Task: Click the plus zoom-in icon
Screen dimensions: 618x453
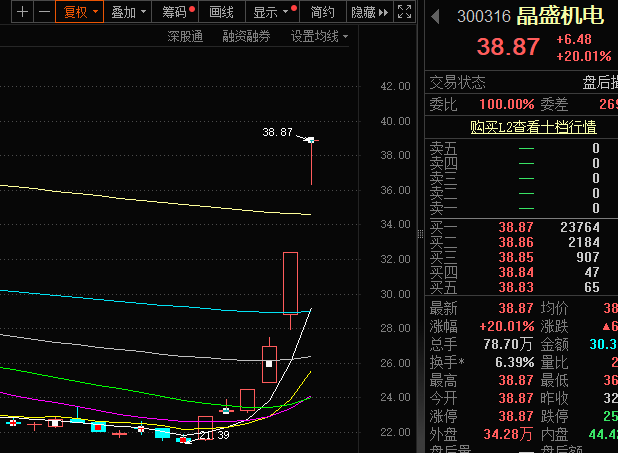Action: click(22, 12)
